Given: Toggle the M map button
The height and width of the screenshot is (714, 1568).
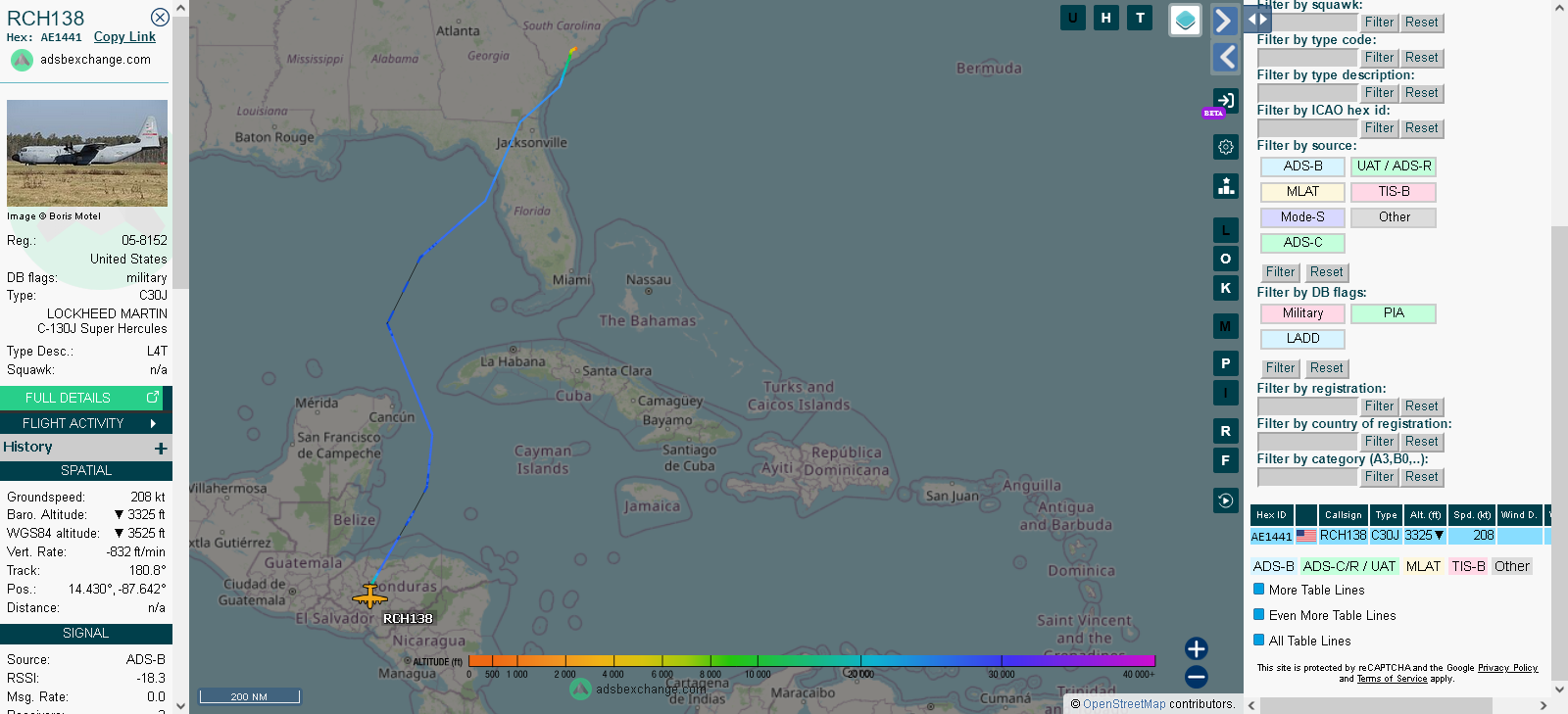Looking at the screenshot, I should click(1225, 326).
